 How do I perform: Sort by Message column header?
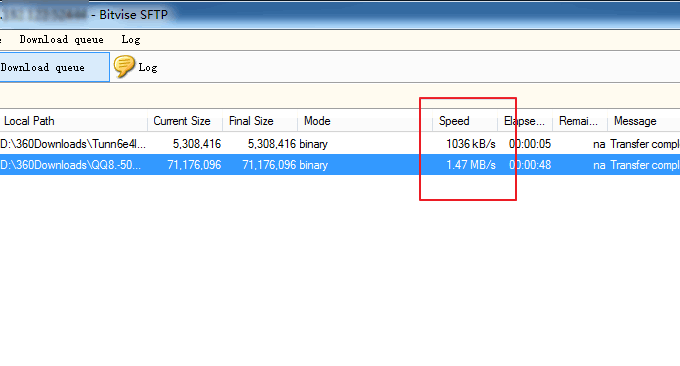(644, 121)
